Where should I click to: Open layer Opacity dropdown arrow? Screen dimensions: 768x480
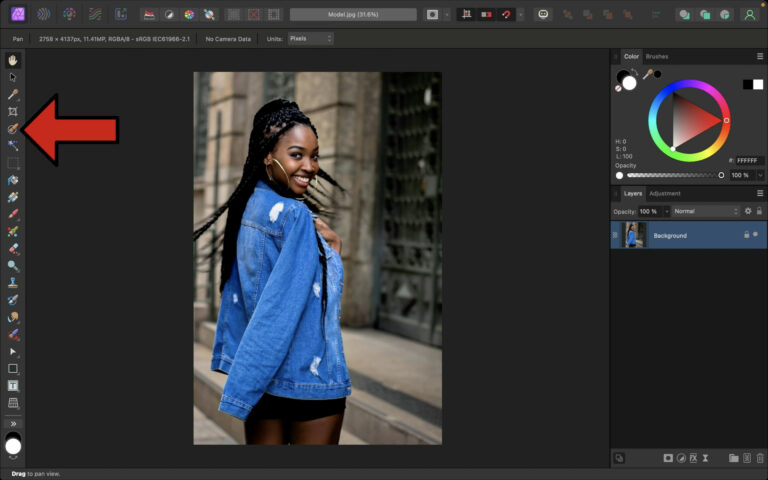(666, 212)
